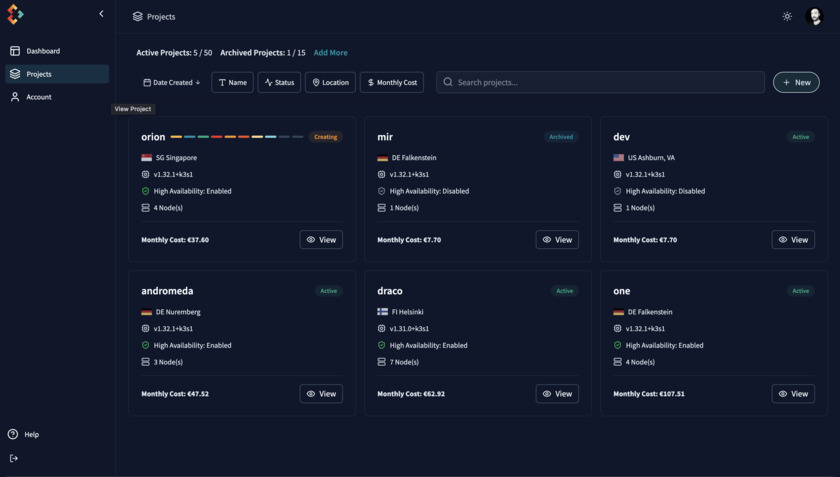Open the Dashboard page from sidebar

tap(42, 51)
